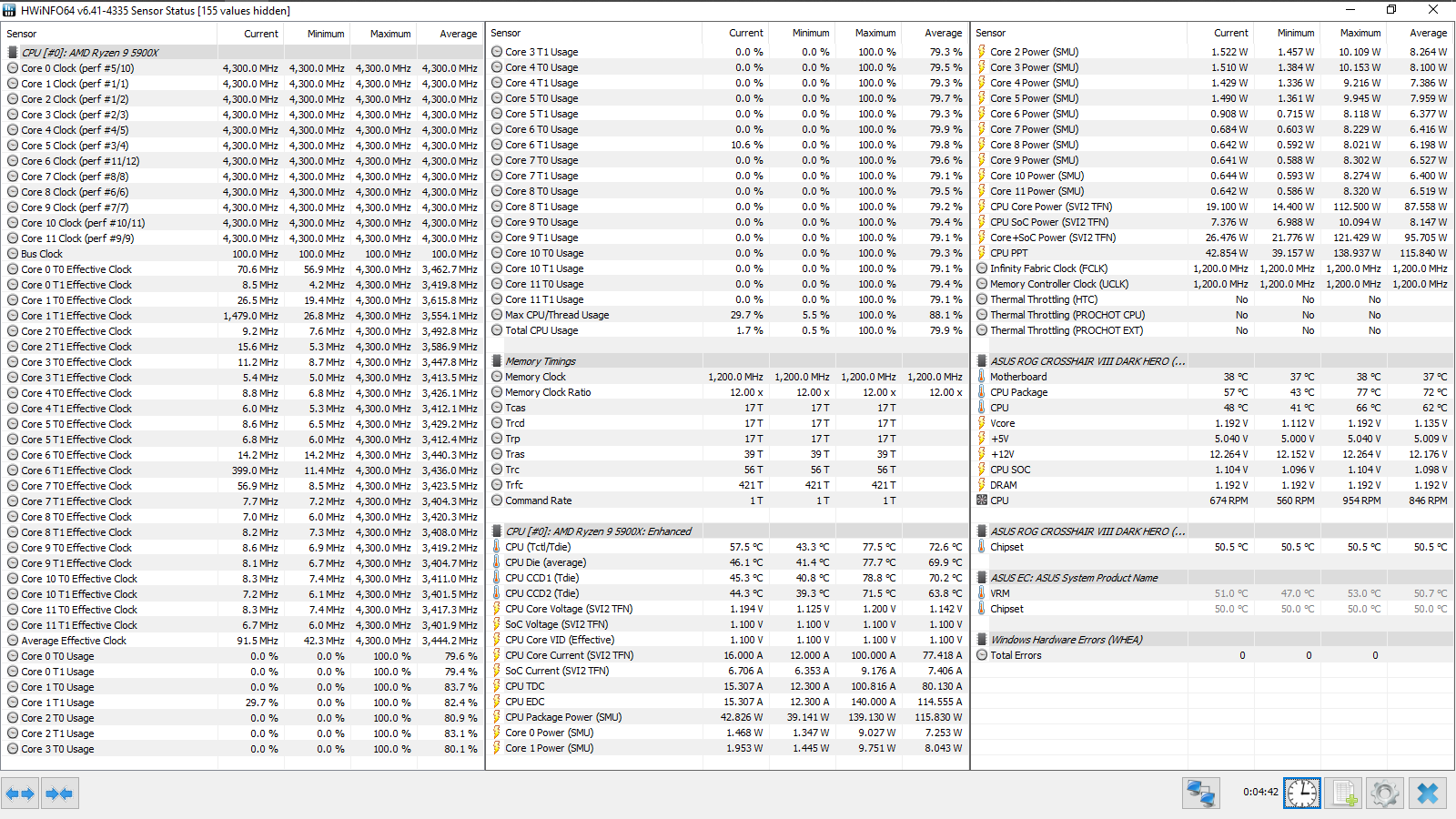Viewport: 1456px width, 819px height.
Task: Click the icon beside Windows Hardware Errors (WHEA)
Action: (982, 640)
